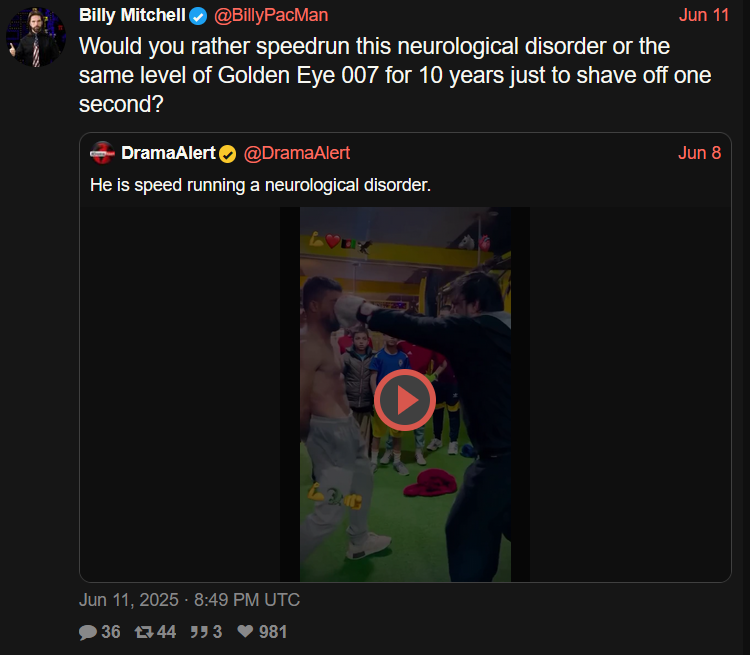The height and width of the screenshot is (655, 750).
Task: Click DramaAlert's gold verified badge
Action: coord(228,154)
